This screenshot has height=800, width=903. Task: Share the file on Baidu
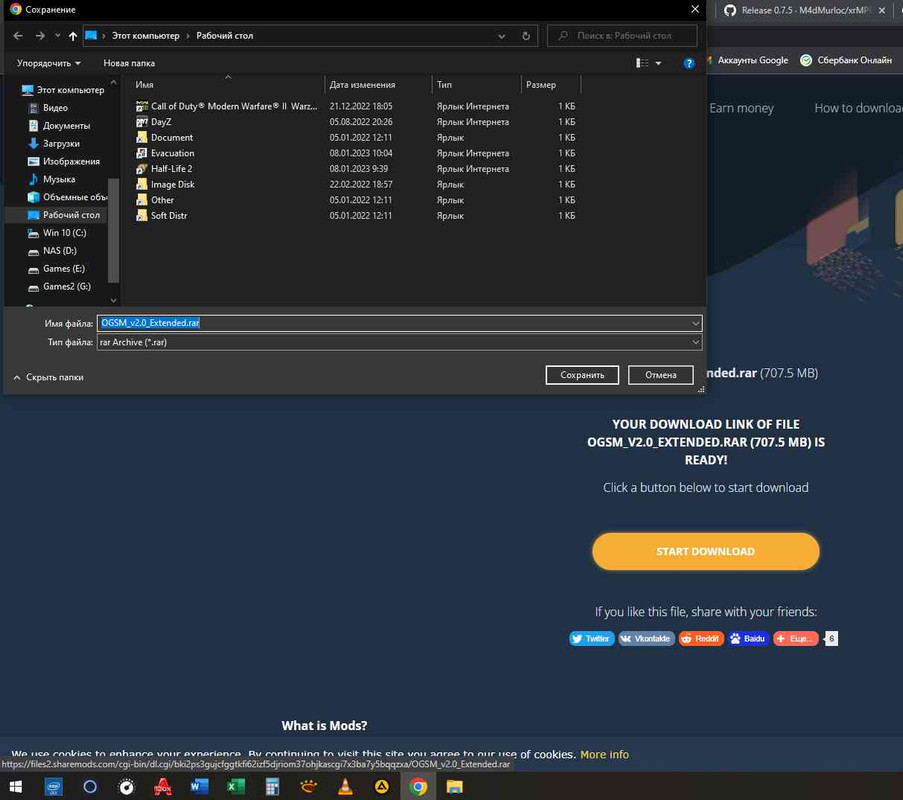coord(748,639)
